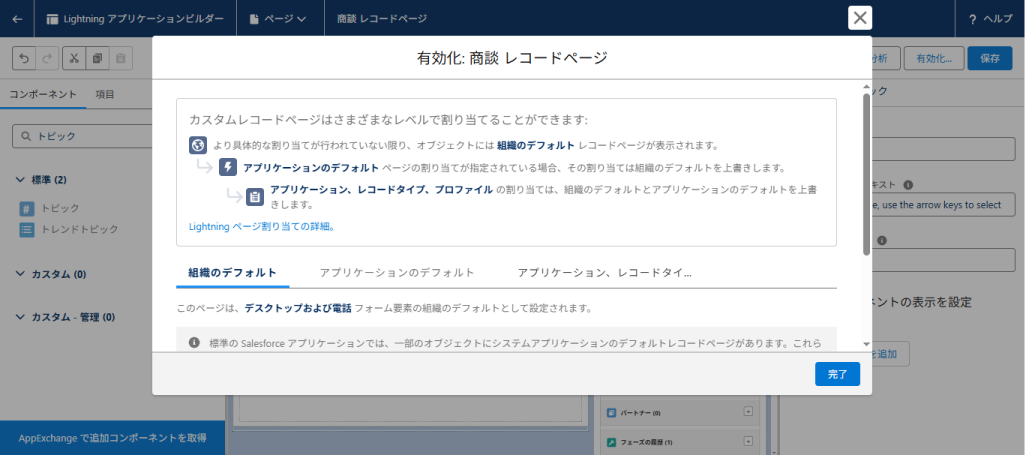
Task: Open menu arrow on パートナー (0) list
Action: pos(748,412)
